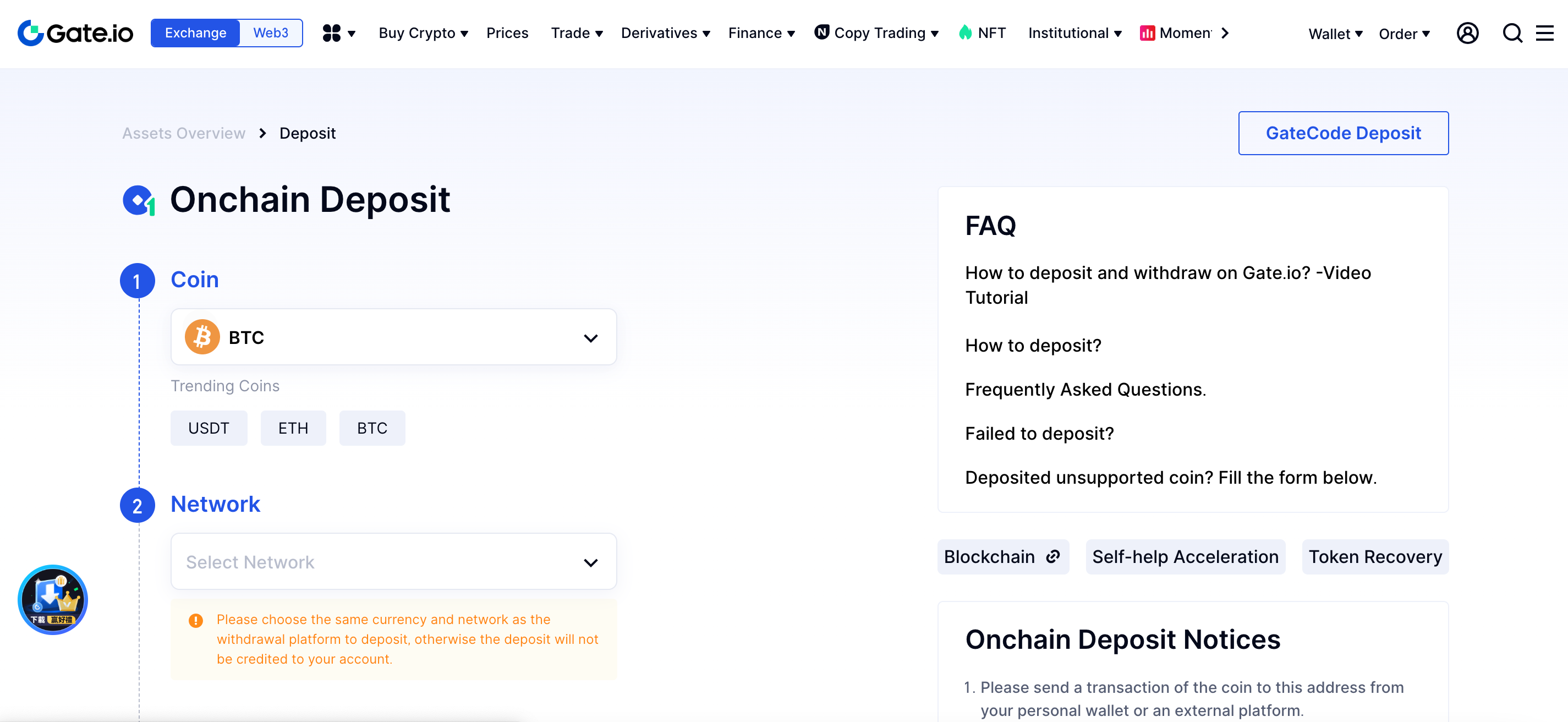Click the floating download rewards badge

pyautogui.click(x=53, y=599)
